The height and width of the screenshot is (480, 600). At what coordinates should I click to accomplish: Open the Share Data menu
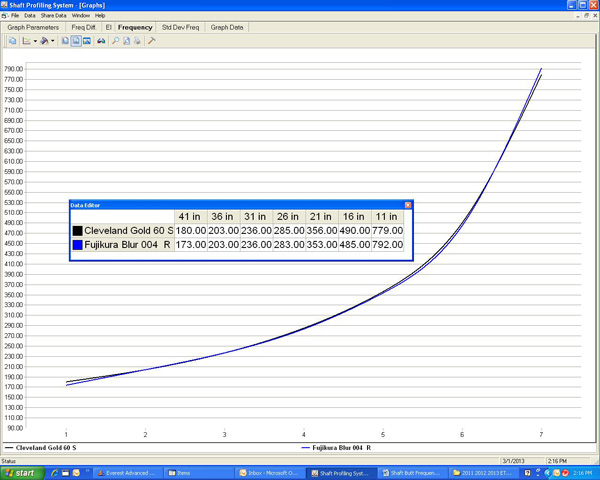54,16
